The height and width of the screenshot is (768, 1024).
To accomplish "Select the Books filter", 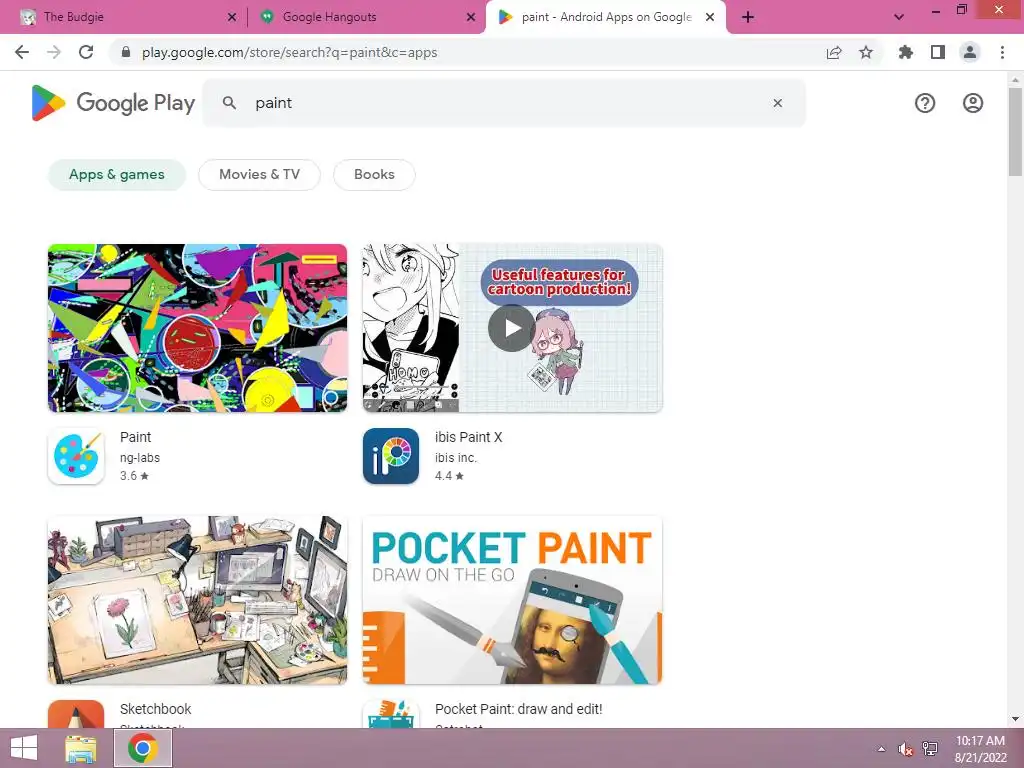I will (374, 174).
